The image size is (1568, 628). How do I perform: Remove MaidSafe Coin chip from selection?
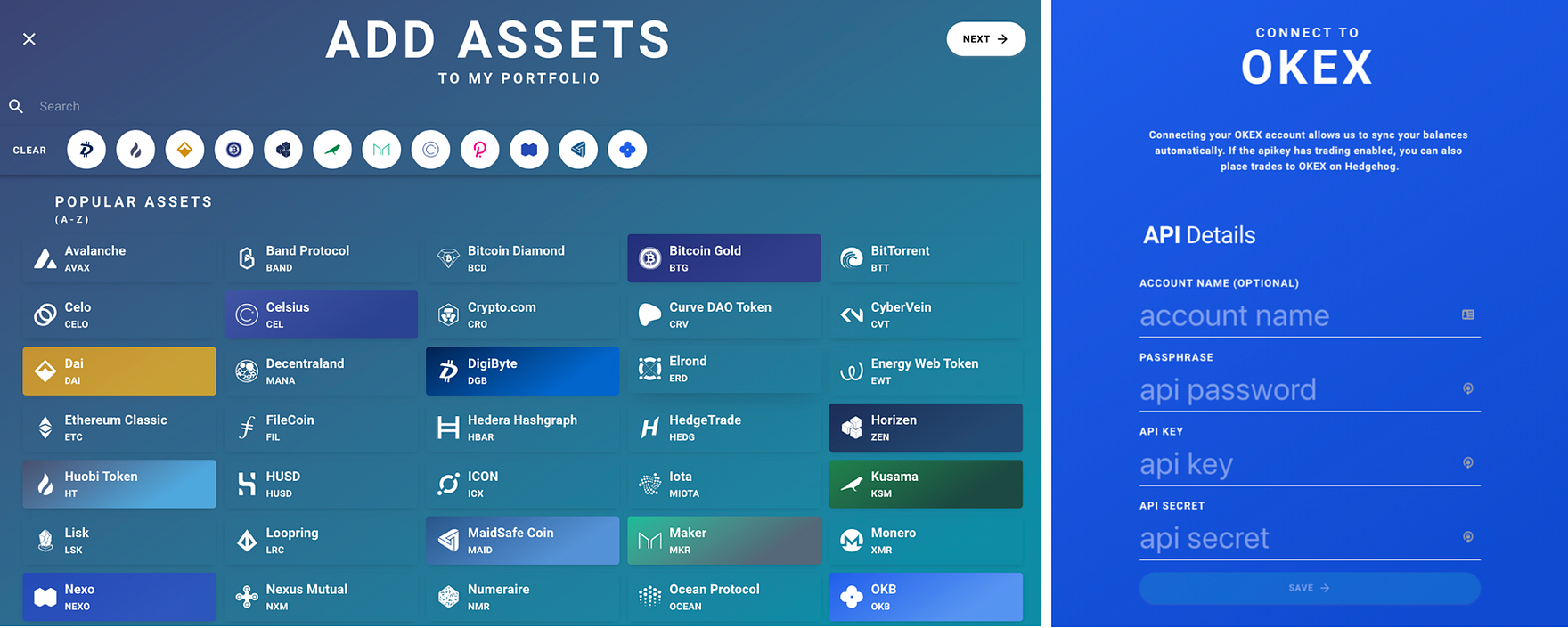pos(578,150)
